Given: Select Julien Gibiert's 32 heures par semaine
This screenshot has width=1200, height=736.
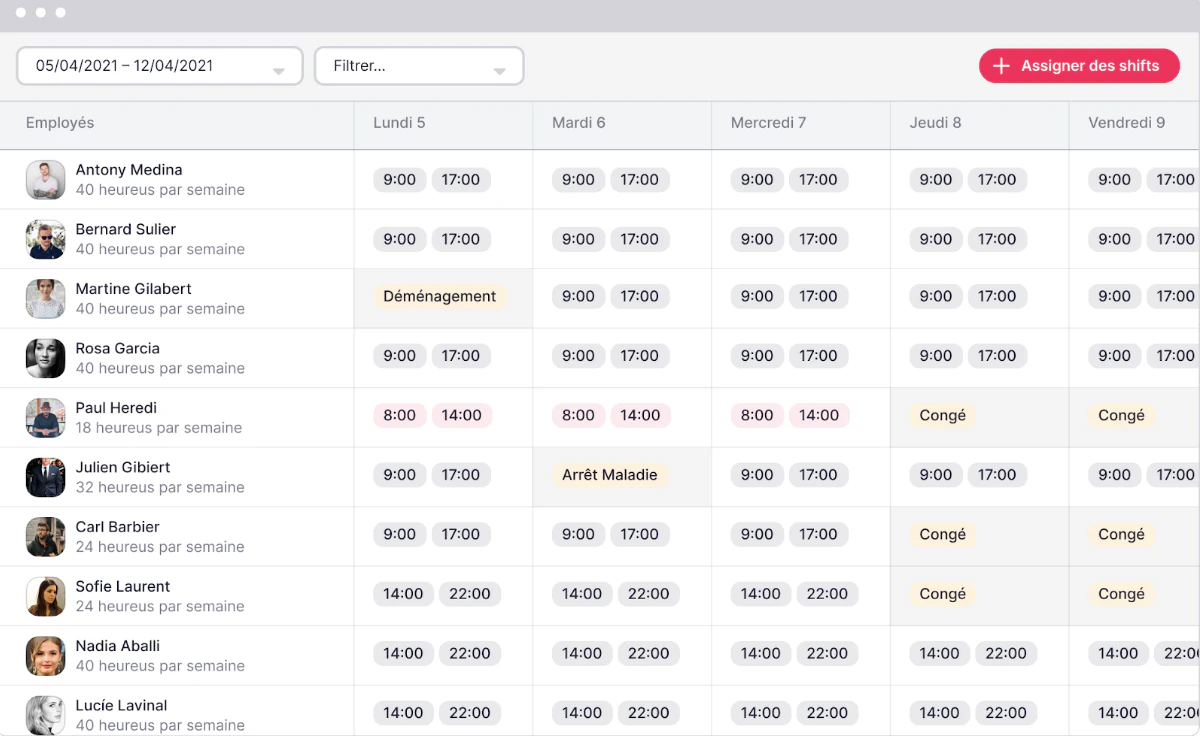Looking at the screenshot, I should [160, 487].
